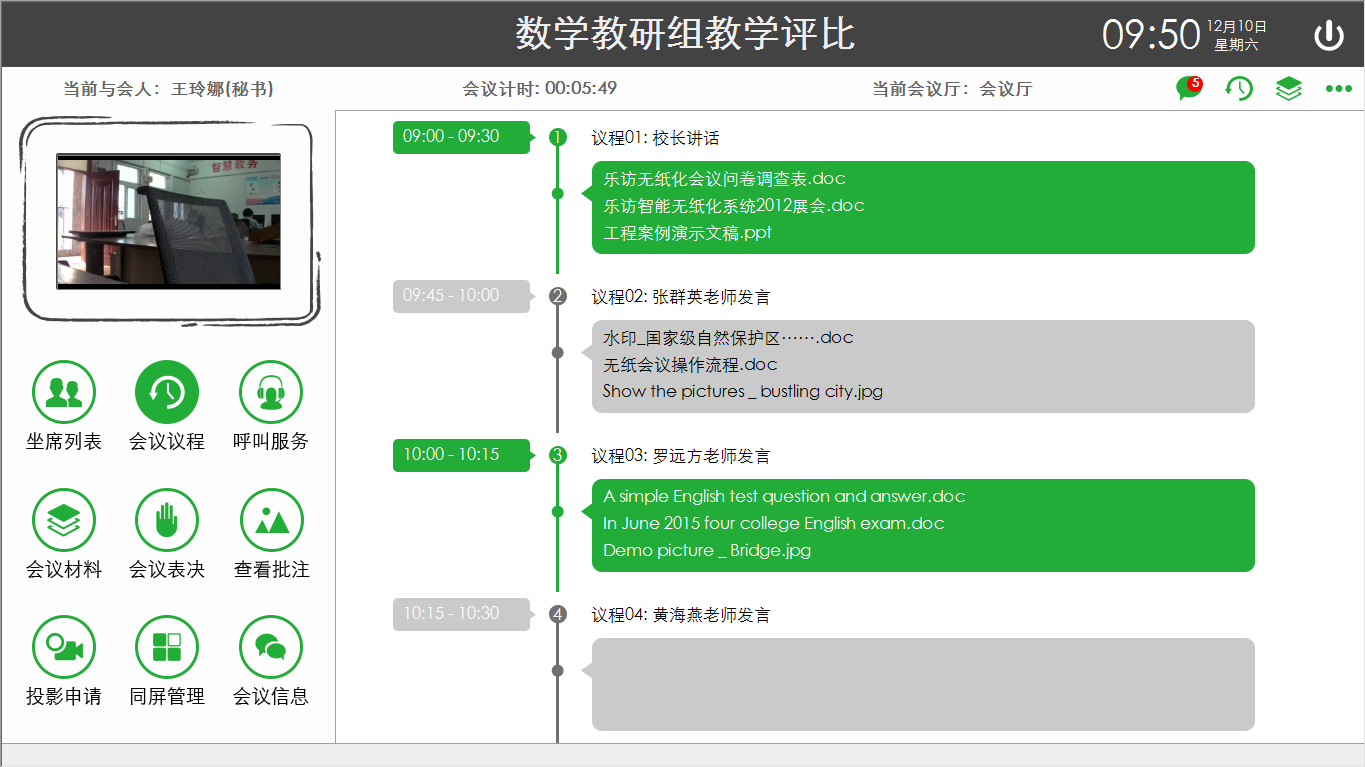
Task: Open 工程案例演示文稿.ppt file
Action: 687,233
